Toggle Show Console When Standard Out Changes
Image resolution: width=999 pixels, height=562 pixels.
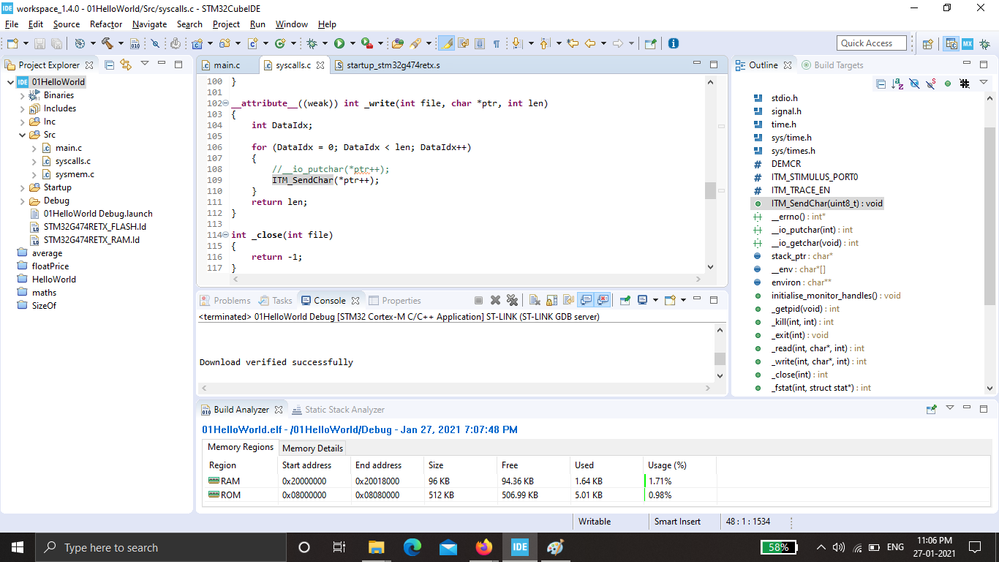pos(586,300)
